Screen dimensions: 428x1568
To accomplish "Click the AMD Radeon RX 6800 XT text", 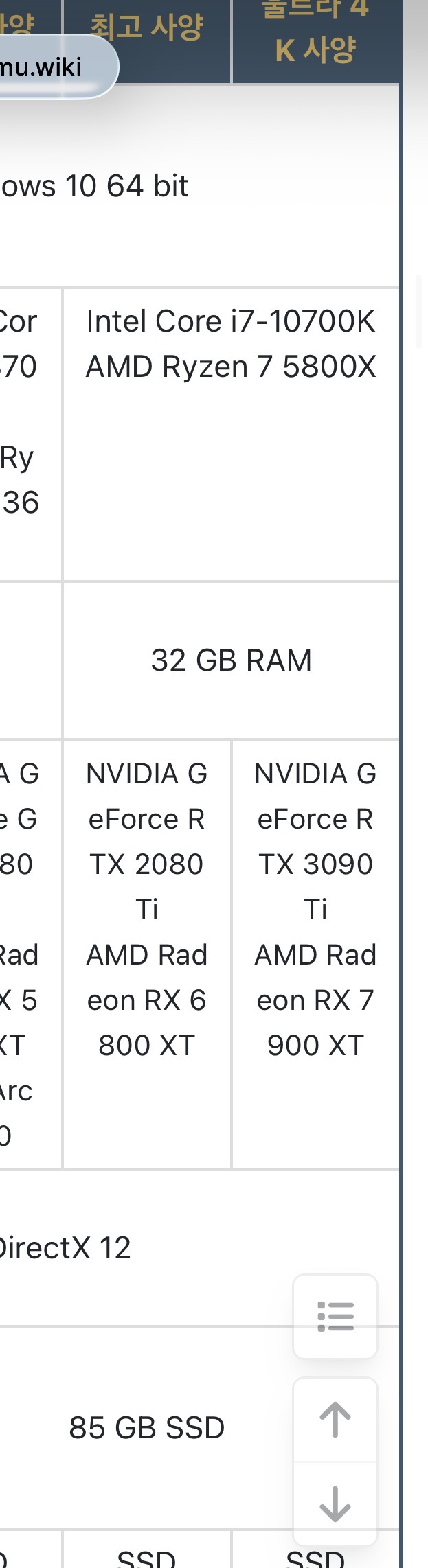I will (147, 1000).
